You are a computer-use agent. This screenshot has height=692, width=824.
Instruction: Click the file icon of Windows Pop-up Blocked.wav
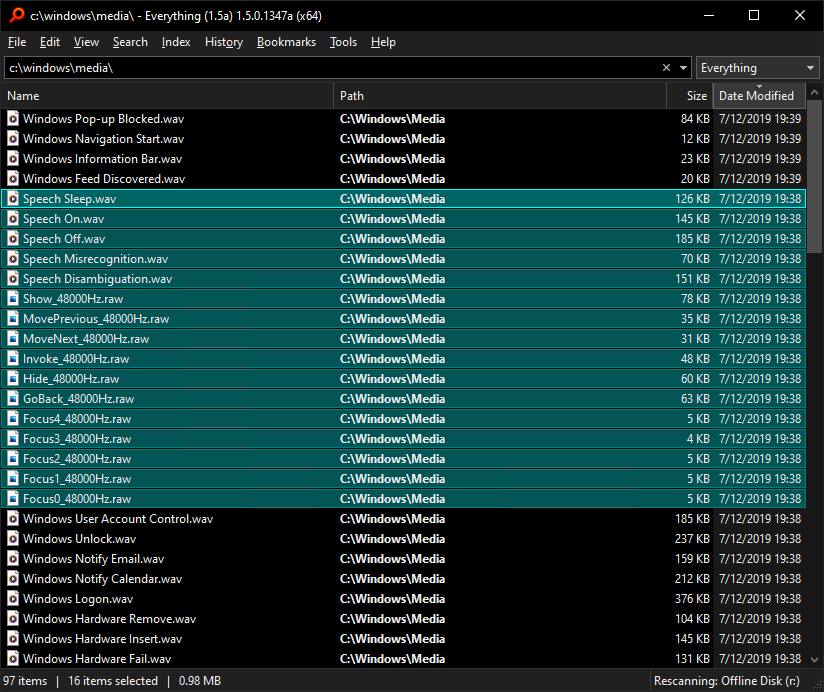pyautogui.click(x=13, y=119)
